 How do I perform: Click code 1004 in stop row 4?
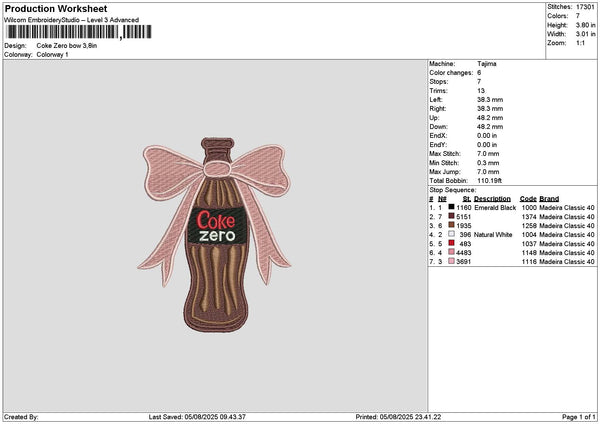[529, 235]
